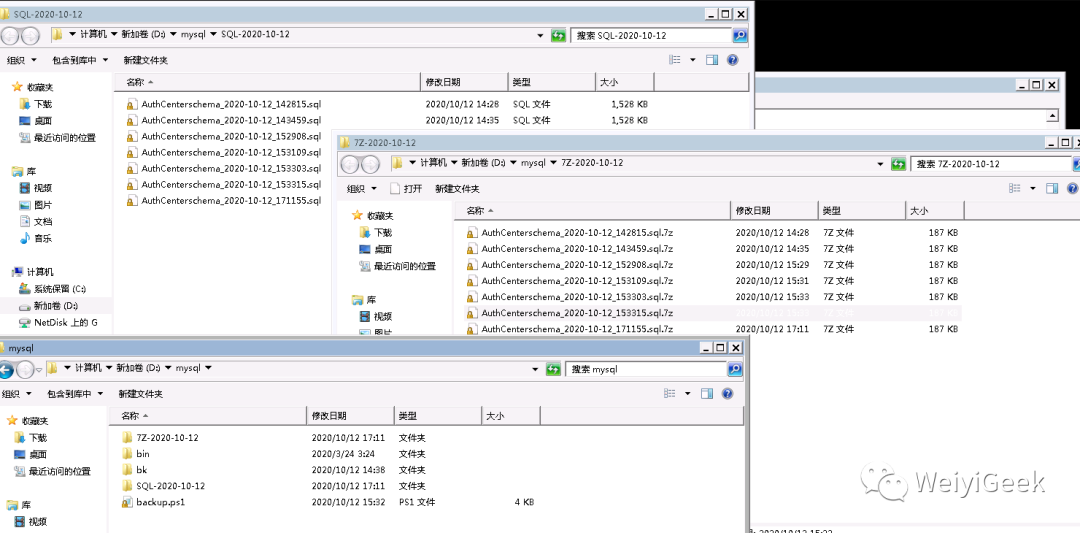Toggle preview pane in mysql window
This screenshot has height=533, width=1080.
[x=707, y=394]
